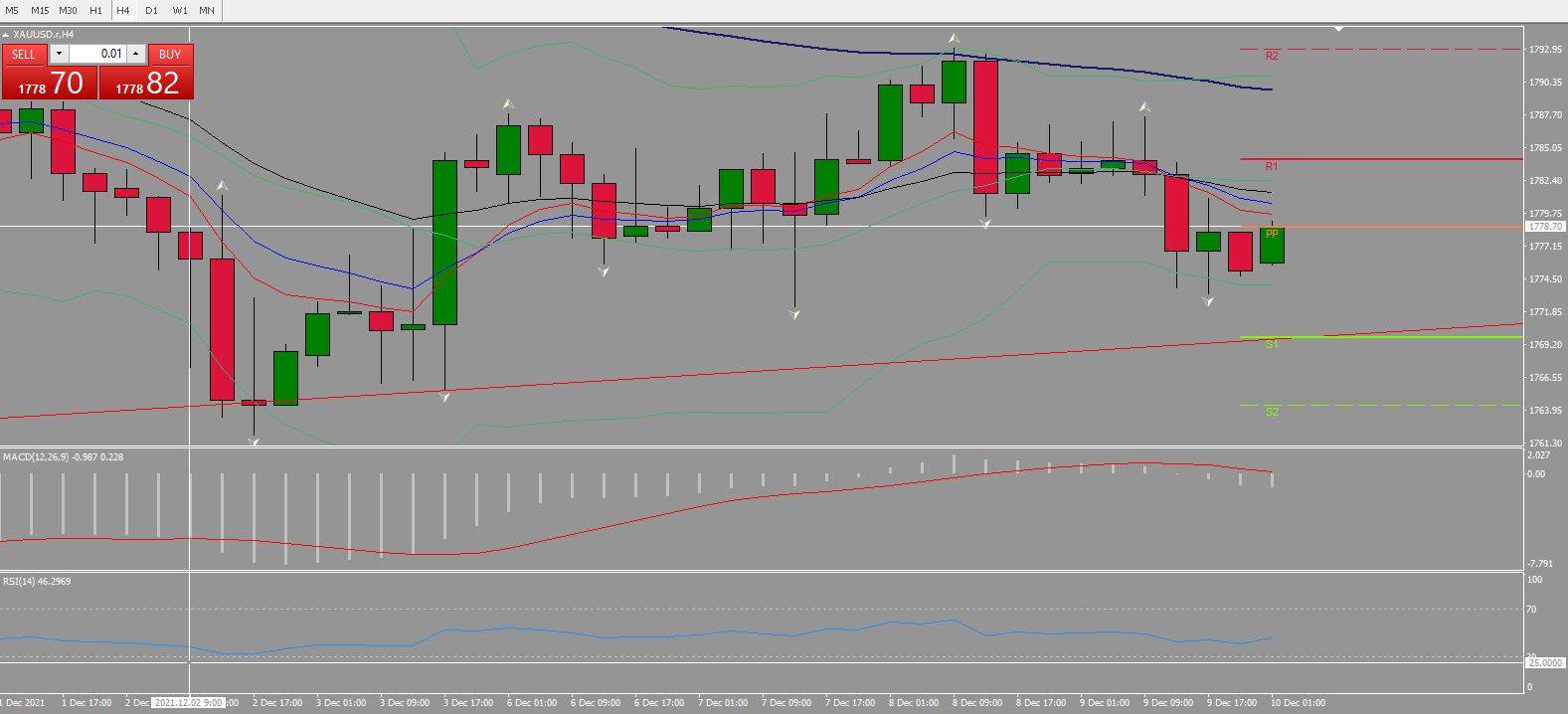This screenshot has width=1568, height=714.
Task: Switch chart to the M5 timeframe
Action: pyautogui.click(x=12, y=10)
